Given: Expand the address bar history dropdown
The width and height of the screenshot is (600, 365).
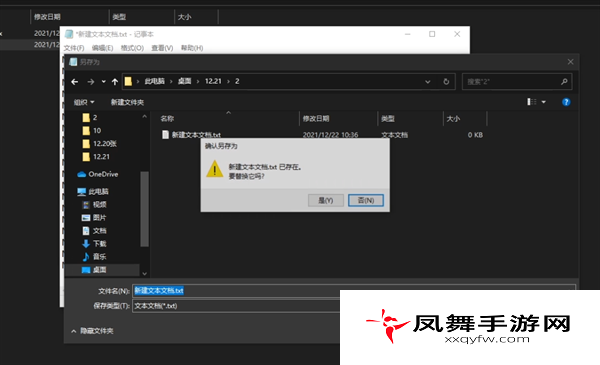Looking at the screenshot, I should [x=427, y=81].
